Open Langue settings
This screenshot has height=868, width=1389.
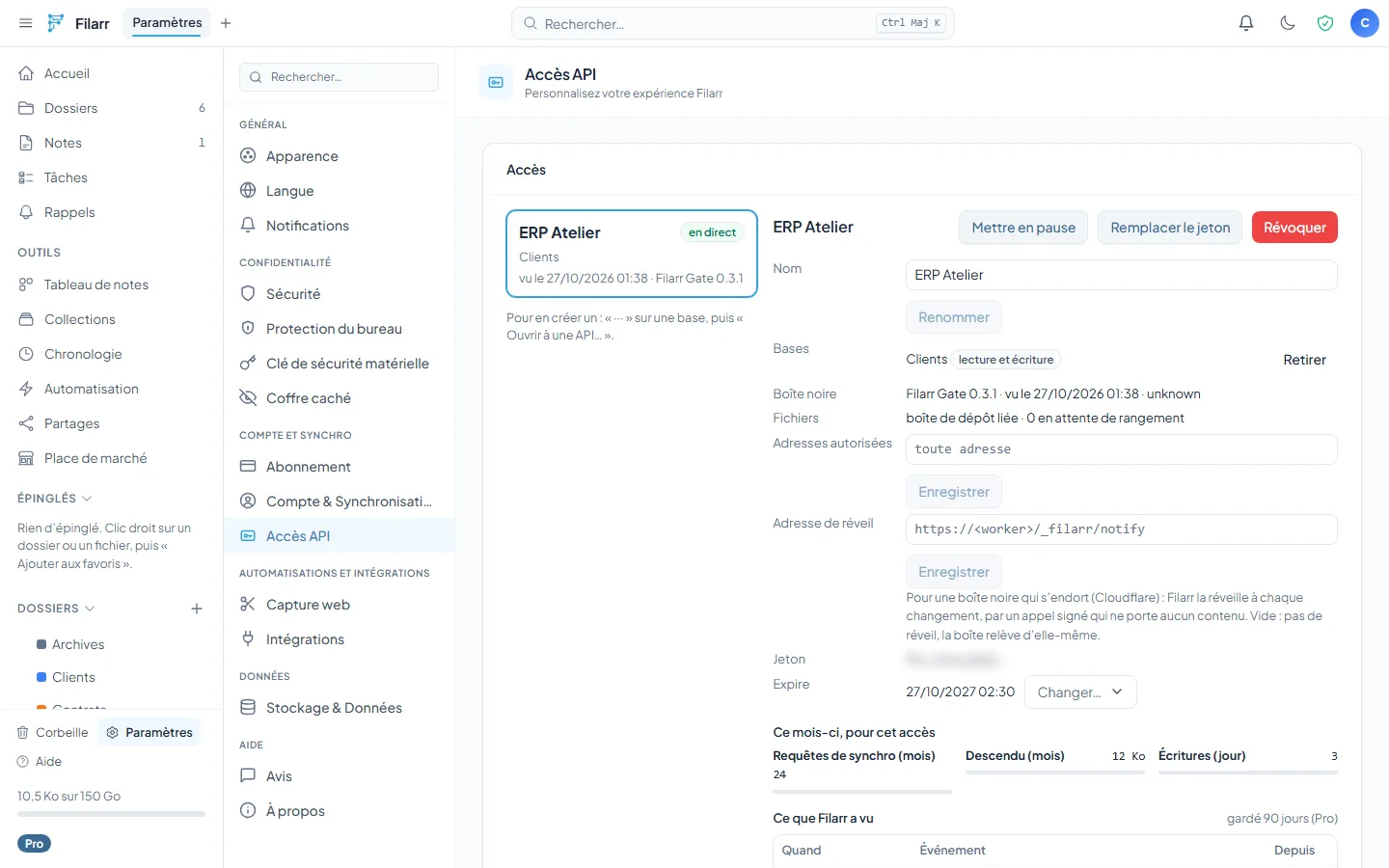[339, 191]
